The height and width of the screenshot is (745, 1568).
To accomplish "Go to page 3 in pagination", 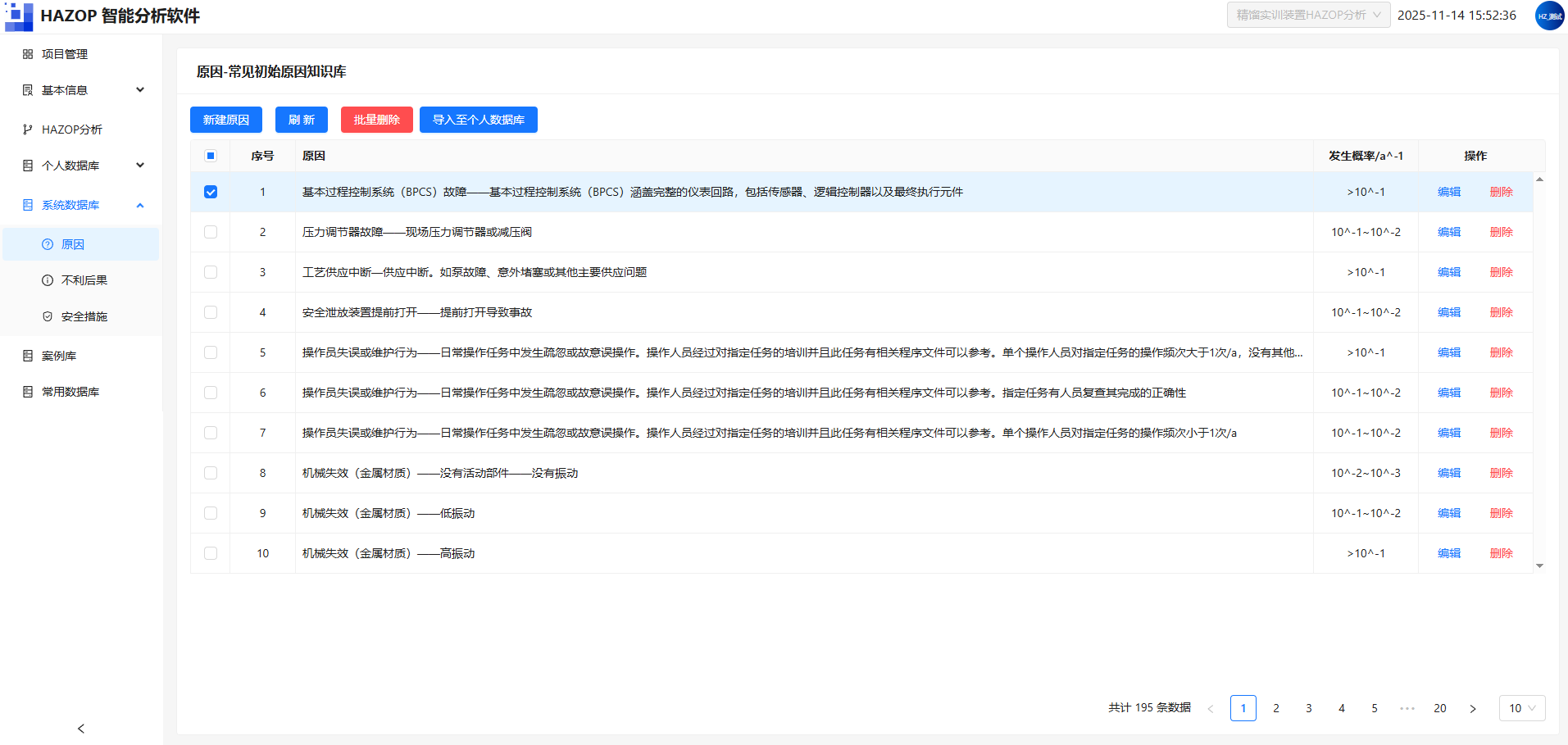I will click(1309, 708).
